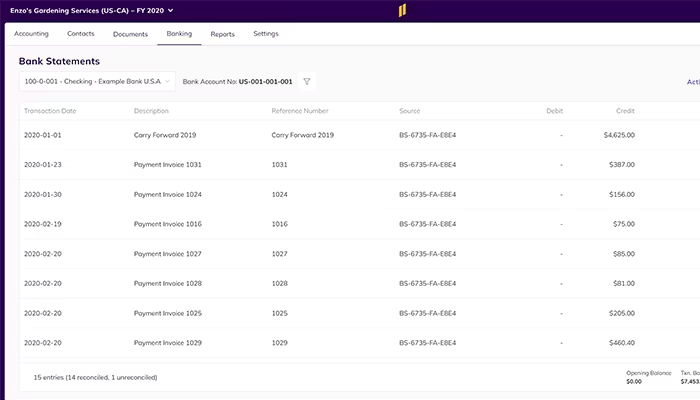Click the $81.00 credit value
The height and width of the screenshot is (400, 700).
point(624,283)
